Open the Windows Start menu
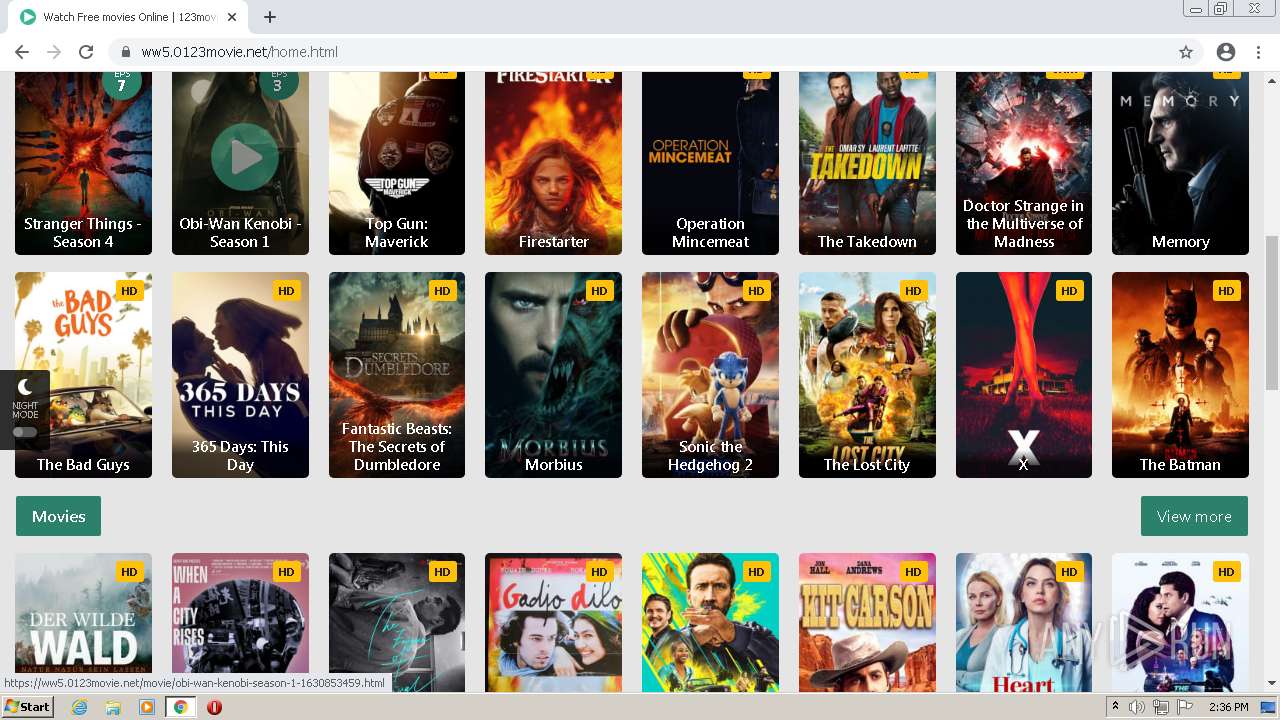This screenshot has width=1280, height=720. click(28, 707)
